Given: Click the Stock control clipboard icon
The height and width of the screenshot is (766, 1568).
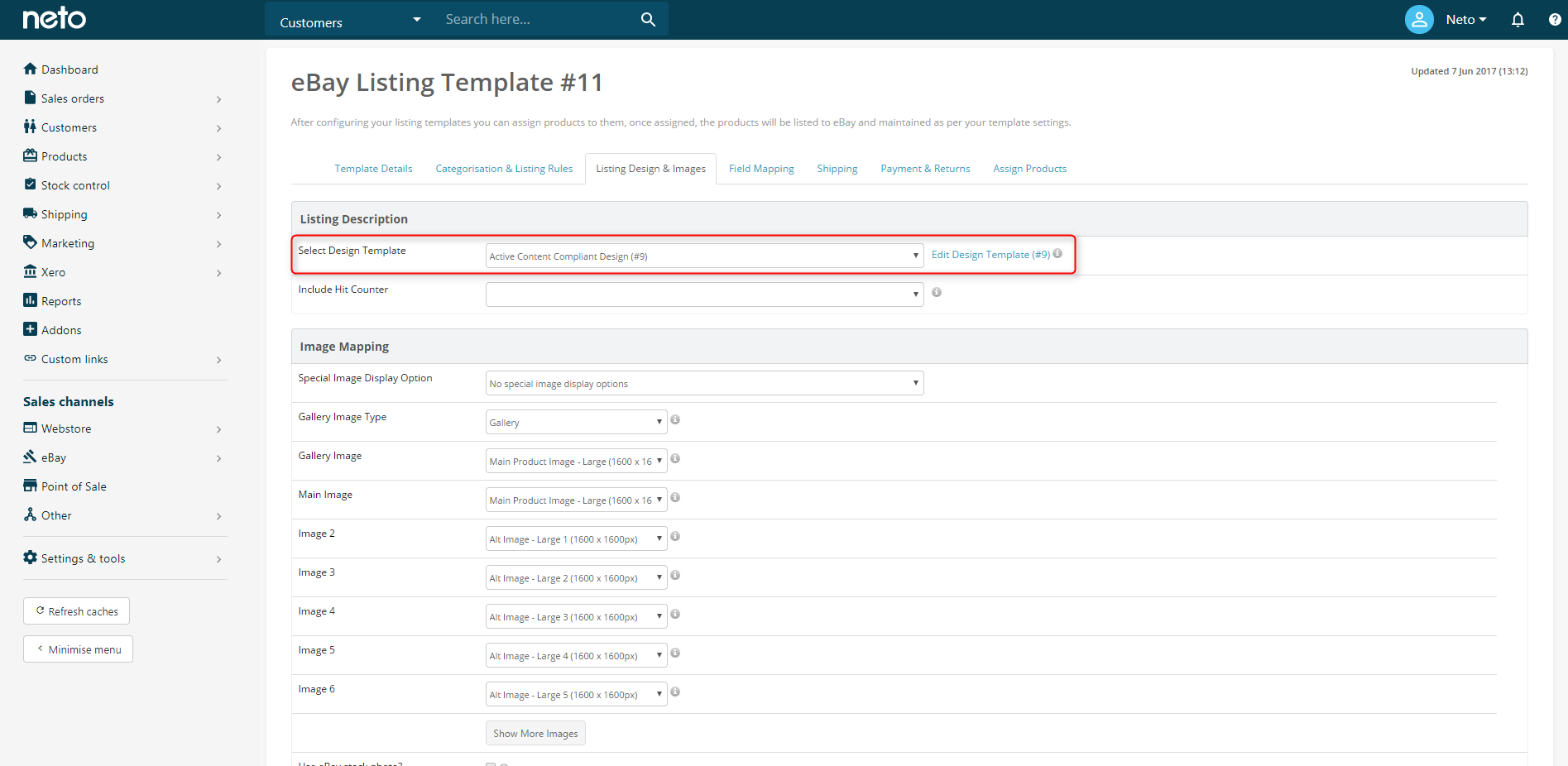Looking at the screenshot, I should click(x=31, y=184).
